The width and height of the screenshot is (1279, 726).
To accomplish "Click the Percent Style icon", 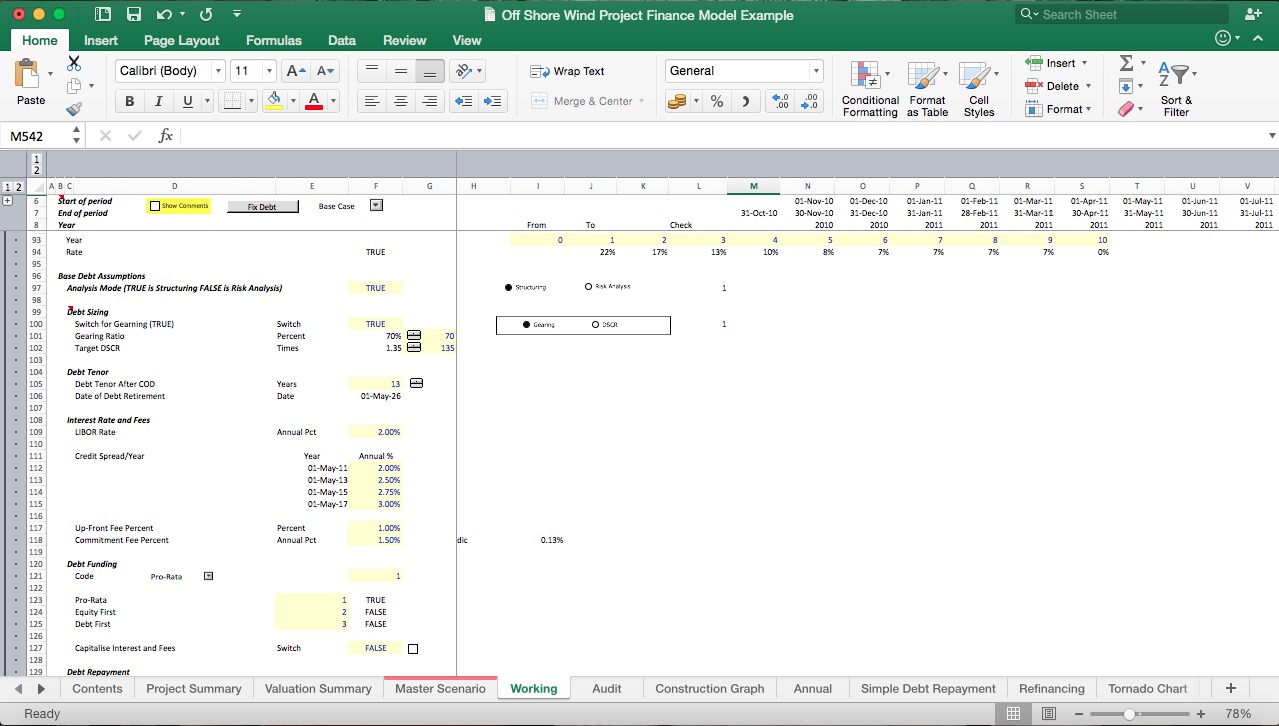I will (x=716, y=101).
